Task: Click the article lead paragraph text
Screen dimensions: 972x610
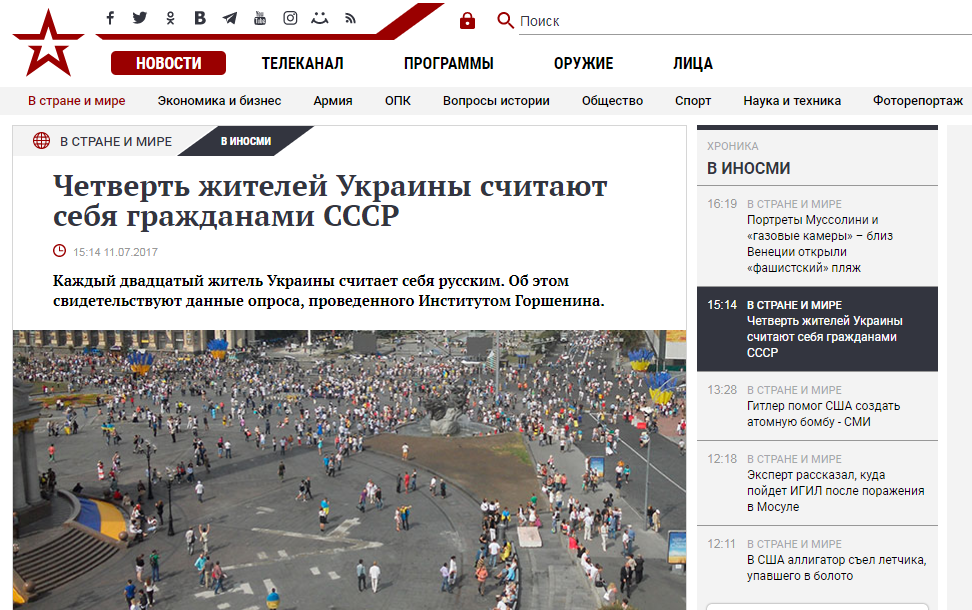Action: [x=329, y=291]
